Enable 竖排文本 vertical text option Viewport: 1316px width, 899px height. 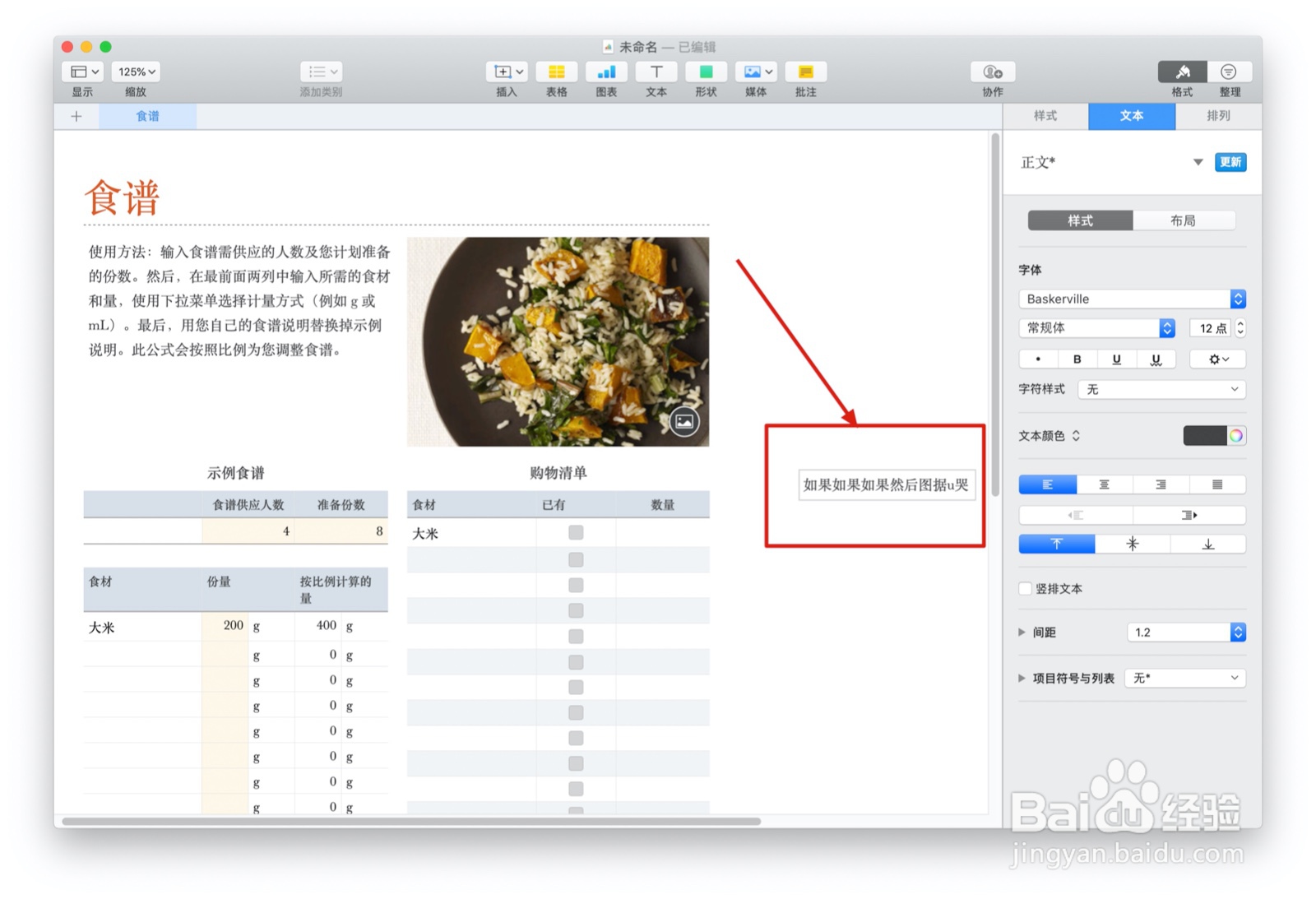tap(1025, 588)
